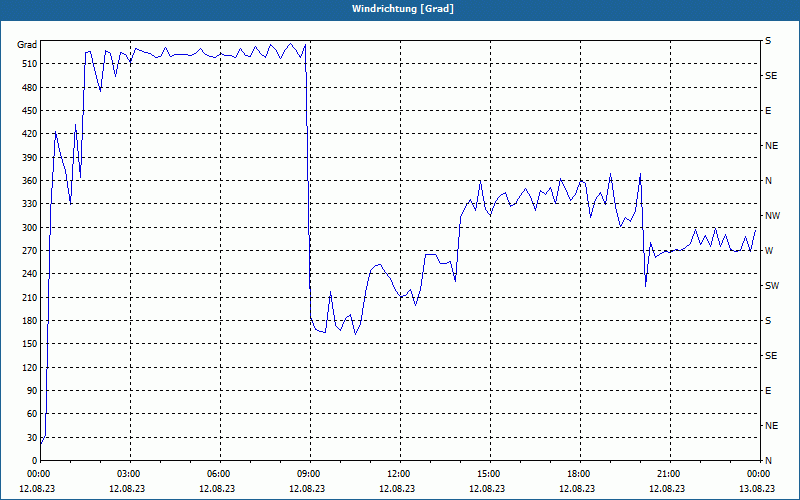The width and height of the screenshot is (800, 500).
Task: Click the 'Grad' unit label on the y-axis
Action: click(x=27, y=45)
